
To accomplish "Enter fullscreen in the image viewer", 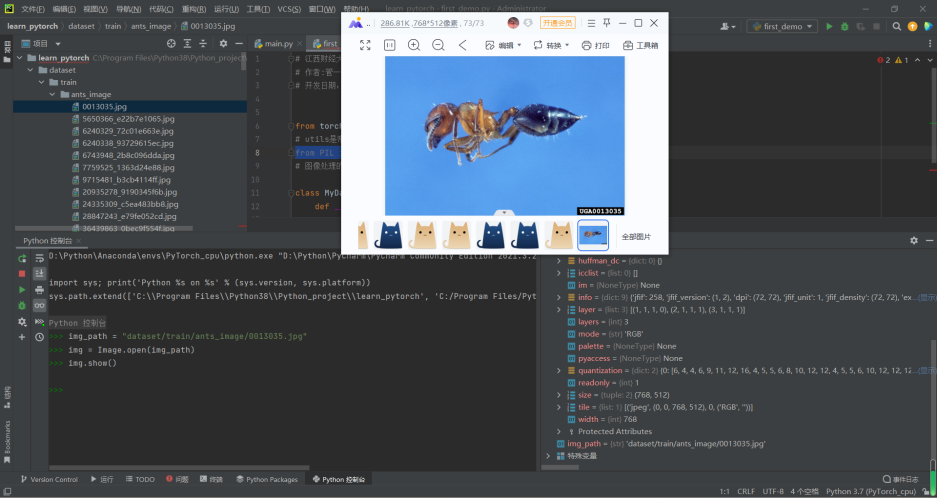I will pyautogui.click(x=365, y=45).
